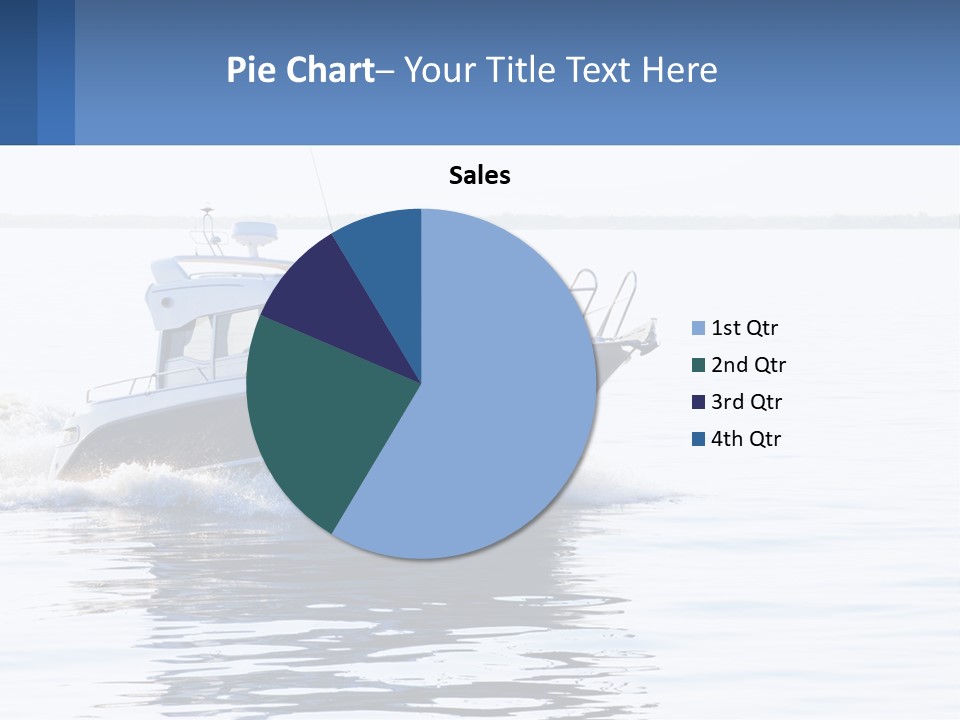Select the "1st Qtr" legend label
Viewport: 960px width, 720px height.
point(744,328)
